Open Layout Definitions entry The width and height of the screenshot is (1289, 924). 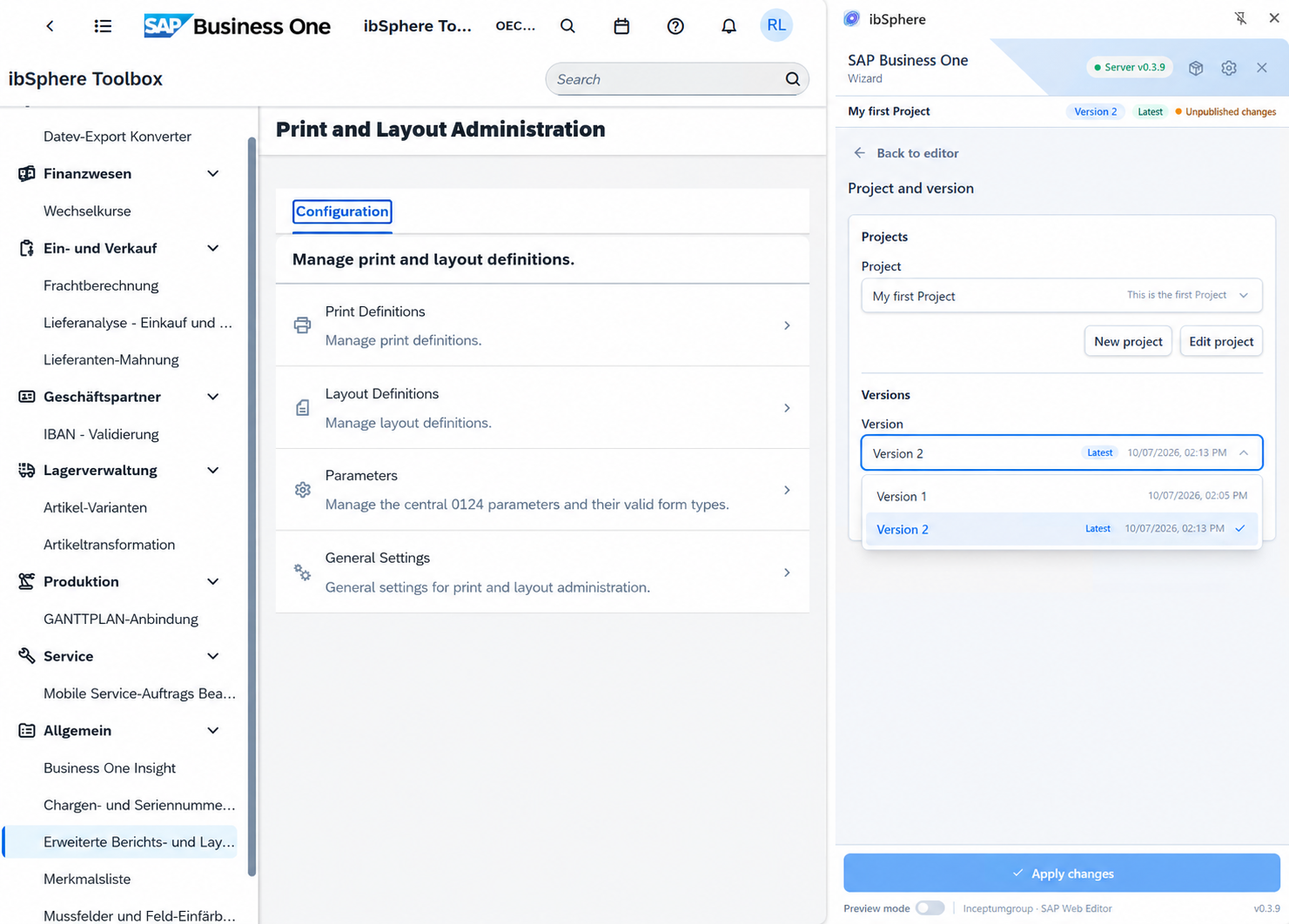tap(542, 407)
